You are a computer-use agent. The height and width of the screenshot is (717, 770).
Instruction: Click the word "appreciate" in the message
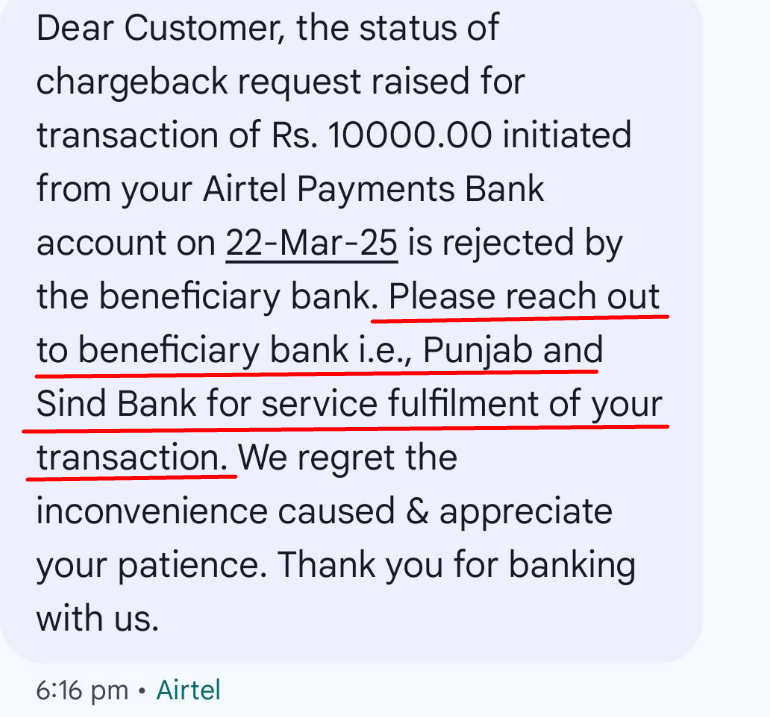[525, 512]
